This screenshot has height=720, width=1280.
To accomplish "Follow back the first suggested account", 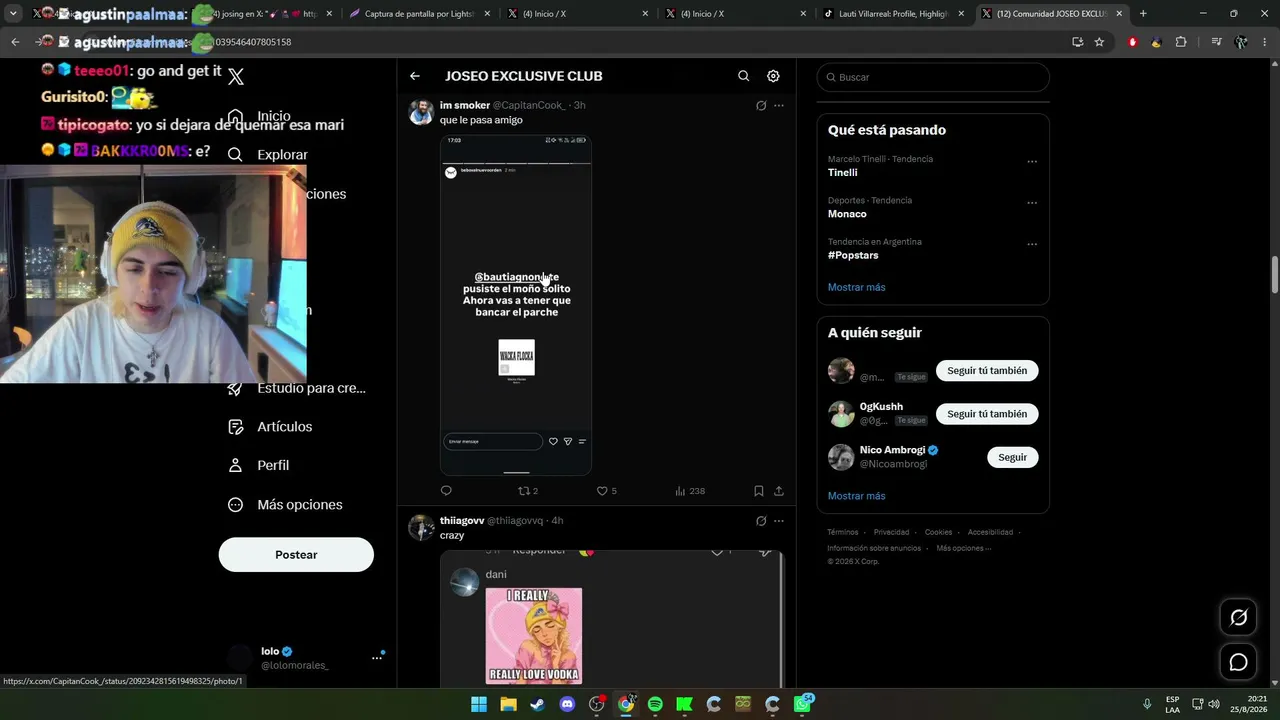I will tap(987, 371).
